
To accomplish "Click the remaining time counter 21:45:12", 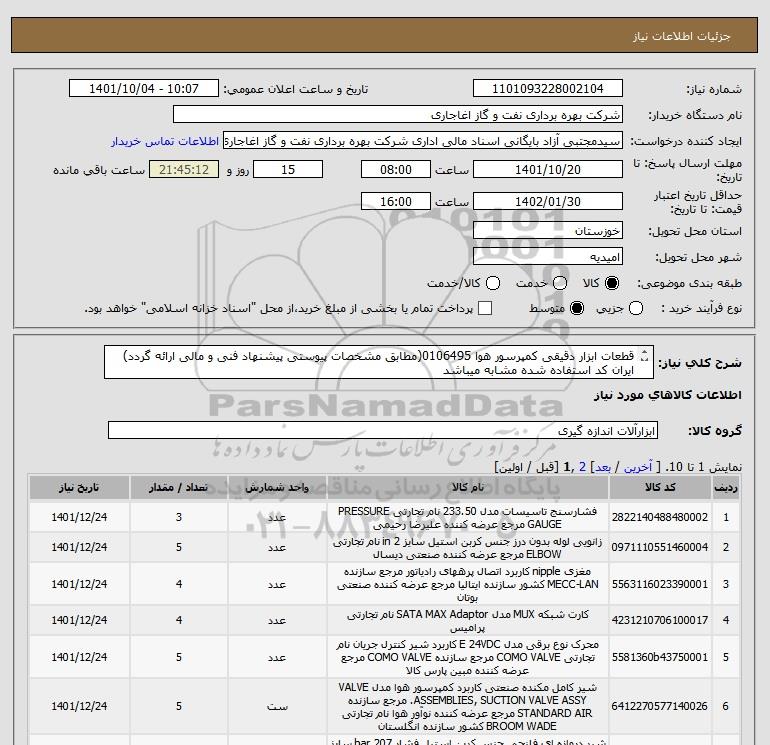I will coord(184,170).
